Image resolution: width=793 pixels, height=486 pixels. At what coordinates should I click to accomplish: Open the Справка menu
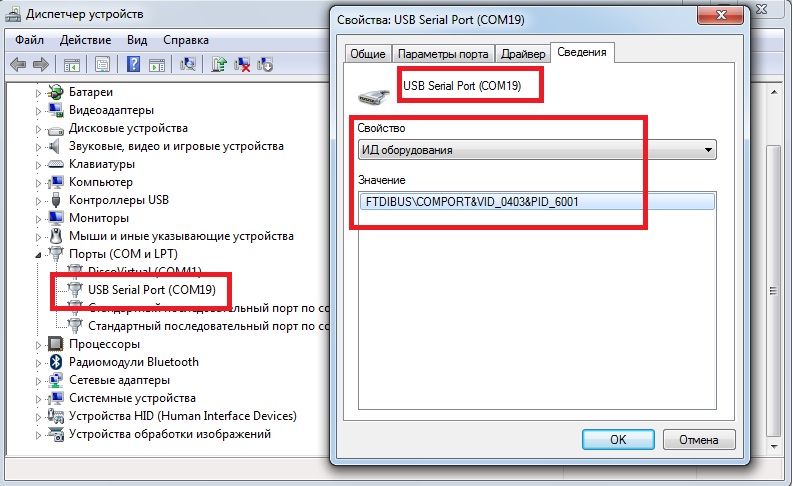[186, 39]
